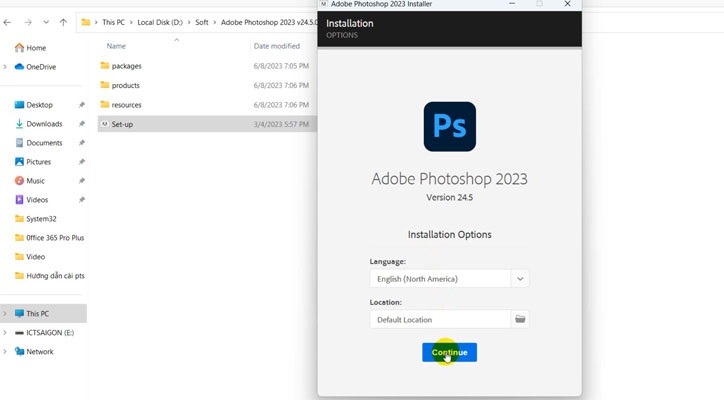Click the folder browse icon beside Location

click(x=520, y=319)
